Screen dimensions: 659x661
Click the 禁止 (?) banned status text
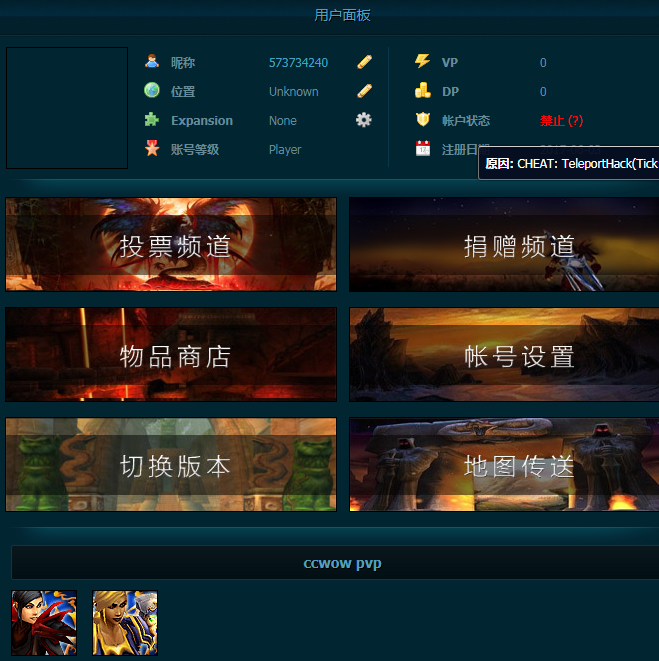[x=561, y=121]
